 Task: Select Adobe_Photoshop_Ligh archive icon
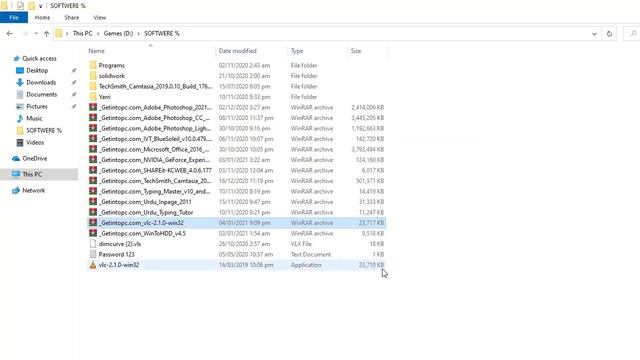93,128
